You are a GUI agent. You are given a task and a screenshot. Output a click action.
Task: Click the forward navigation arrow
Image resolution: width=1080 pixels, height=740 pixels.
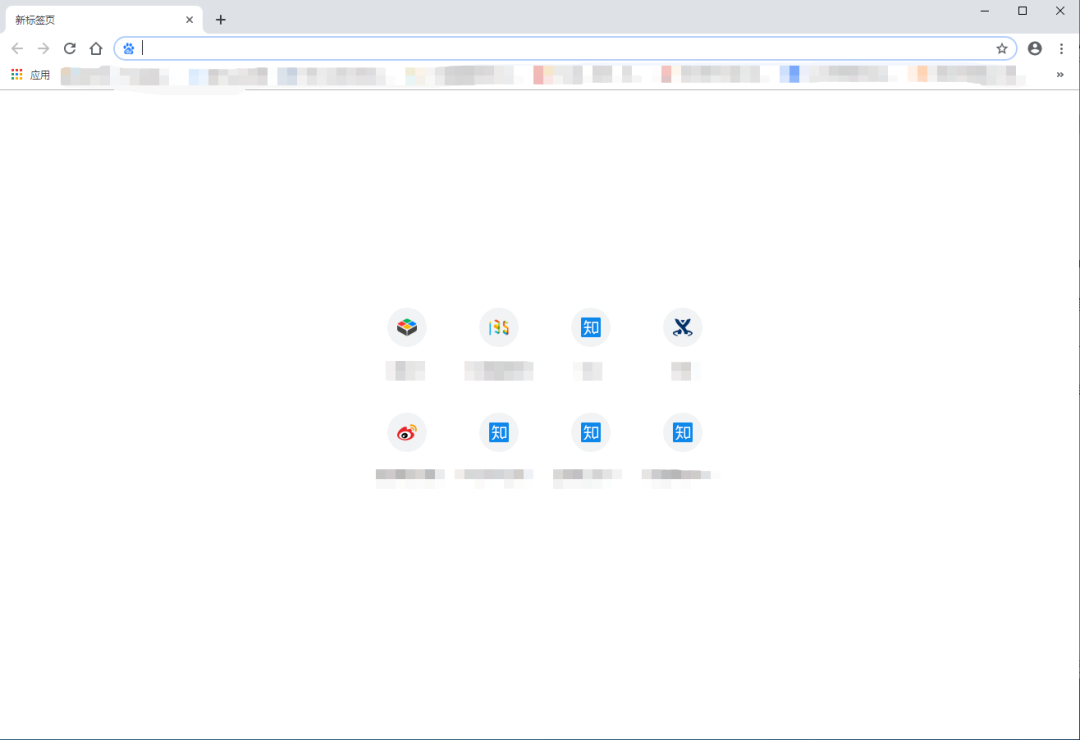43,48
